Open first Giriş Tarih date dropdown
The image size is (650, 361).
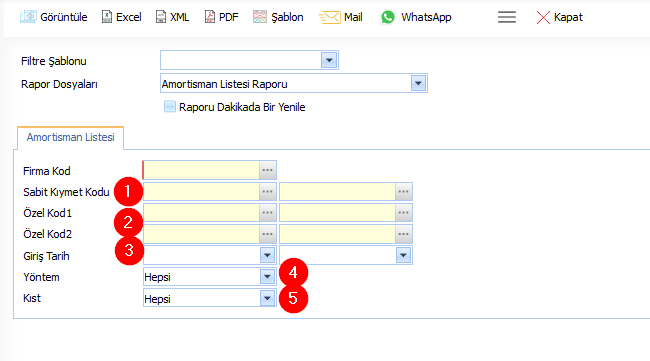(267, 255)
